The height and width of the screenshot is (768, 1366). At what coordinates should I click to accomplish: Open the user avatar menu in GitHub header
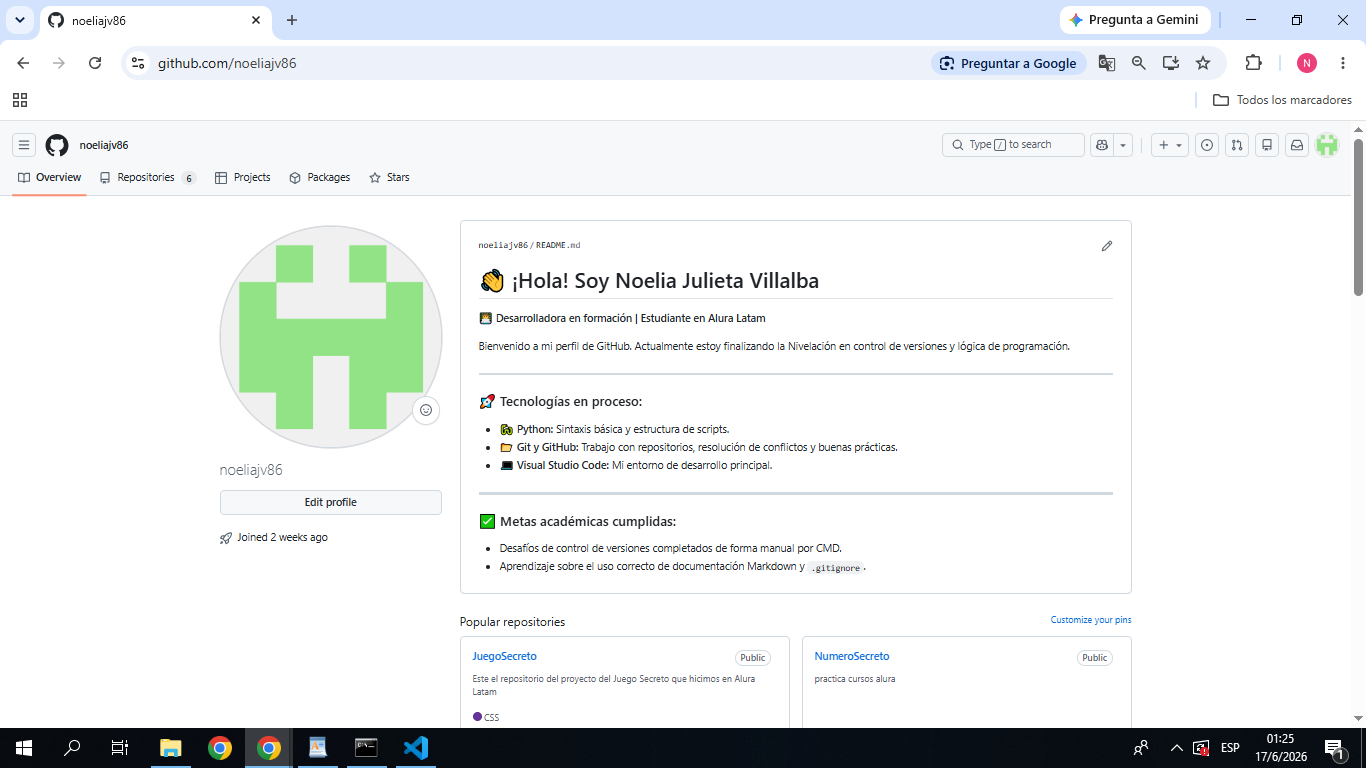coord(1327,145)
